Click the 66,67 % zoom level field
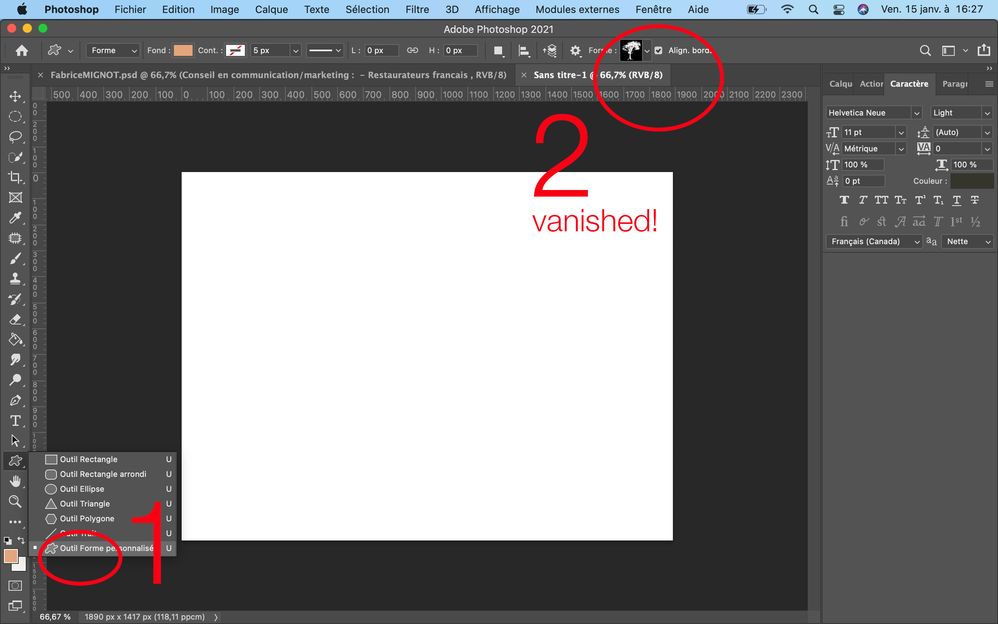The width and height of the screenshot is (998, 624). click(55, 617)
